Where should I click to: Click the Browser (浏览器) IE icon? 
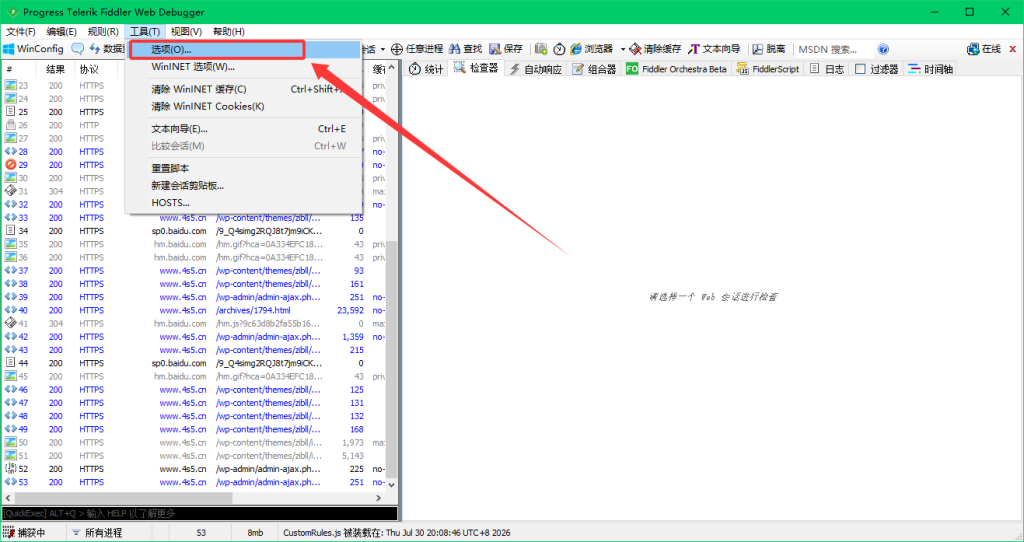(x=575, y=49)
